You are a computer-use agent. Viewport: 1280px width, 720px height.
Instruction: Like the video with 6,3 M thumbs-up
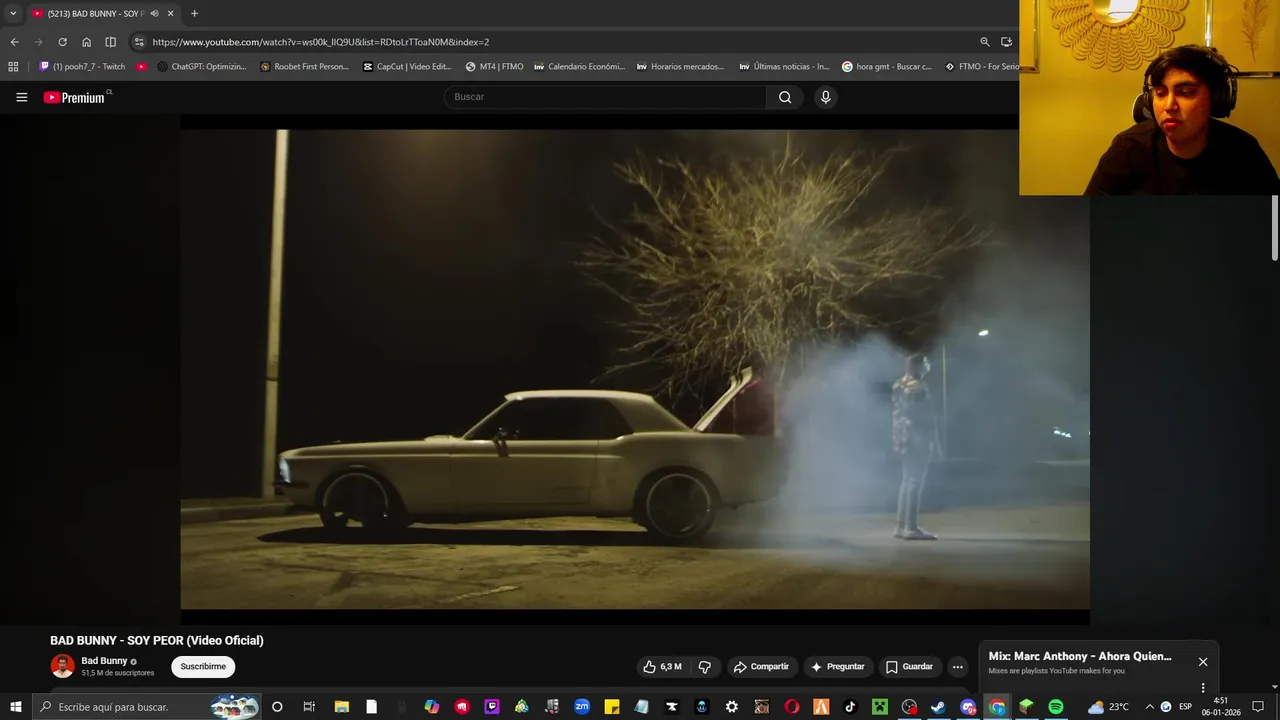pyautogui.click(x=662, y=667)
